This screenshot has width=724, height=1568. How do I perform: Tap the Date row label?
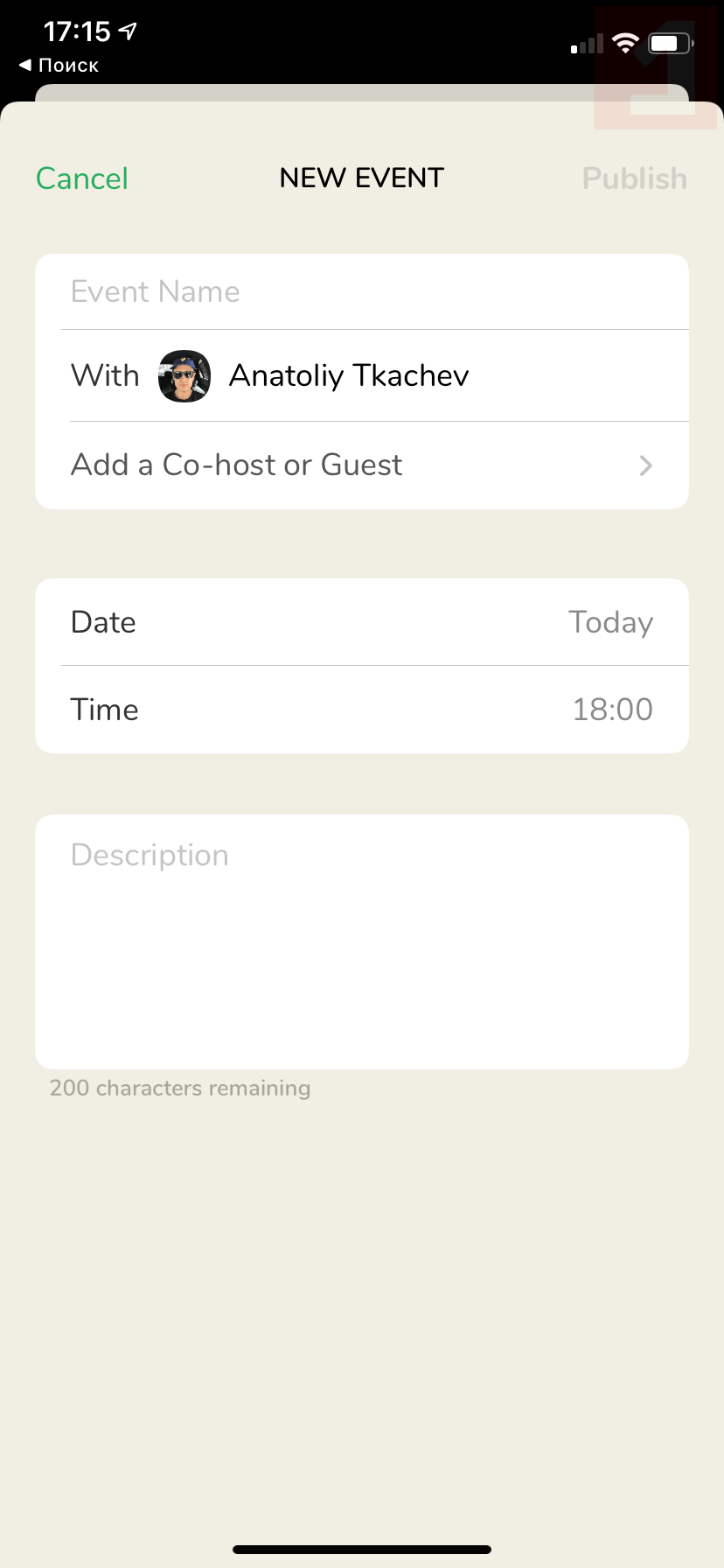103,622
